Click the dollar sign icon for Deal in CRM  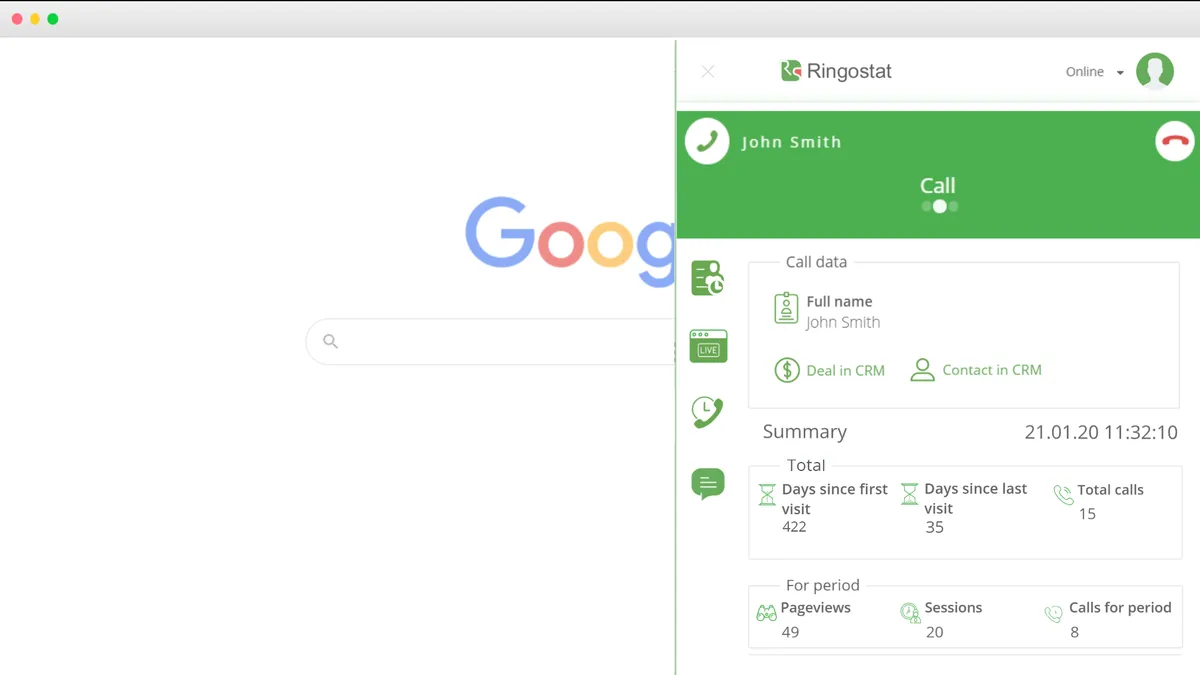click(x=787, y=370)
